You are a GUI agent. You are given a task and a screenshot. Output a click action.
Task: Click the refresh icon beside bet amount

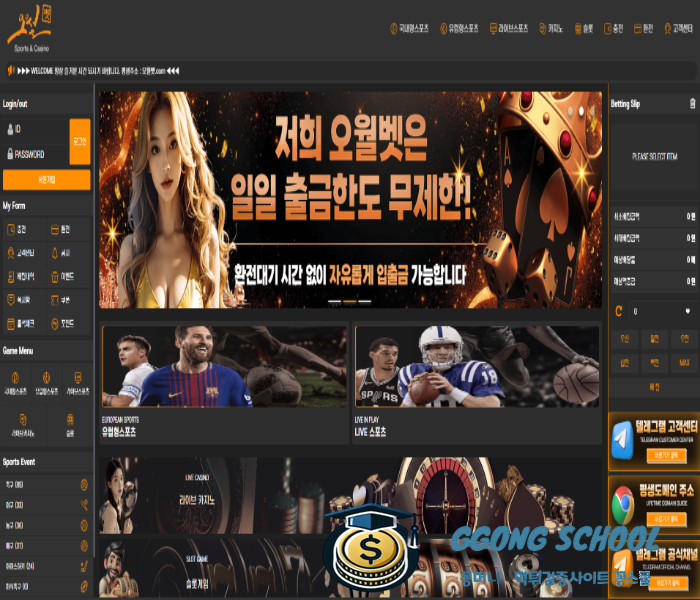click(619, 311)
